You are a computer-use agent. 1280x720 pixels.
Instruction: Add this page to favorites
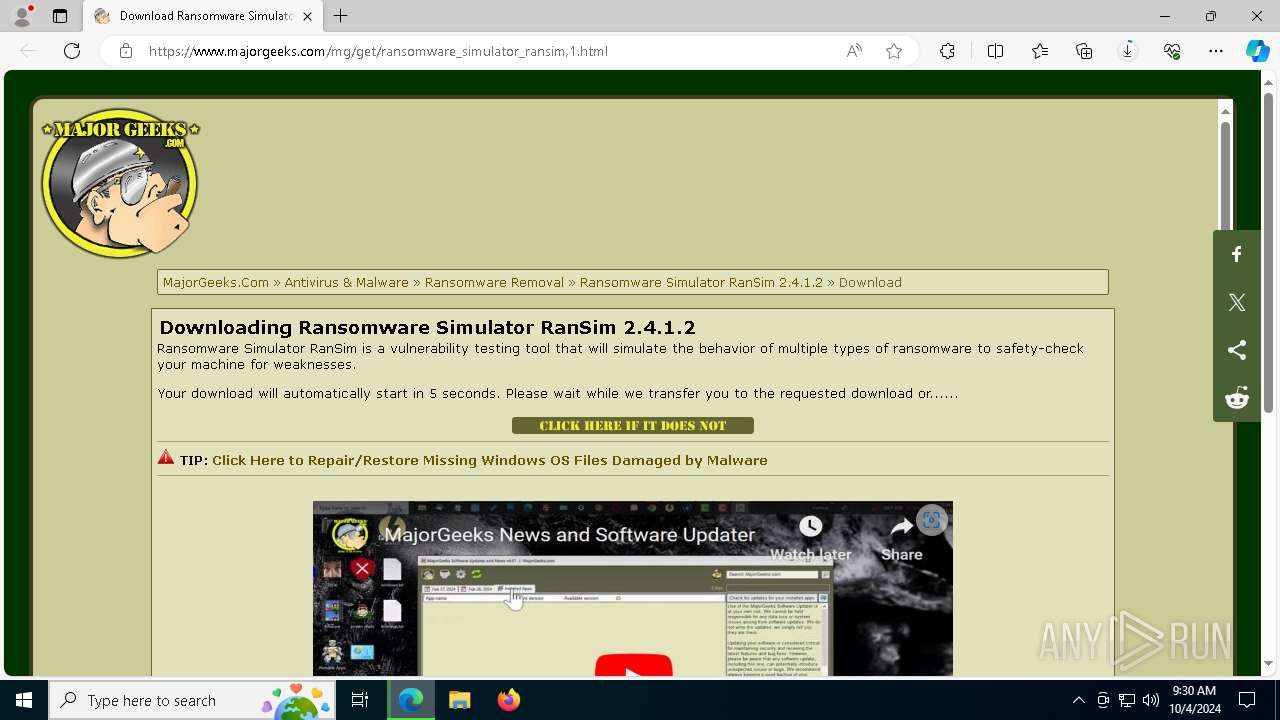coord(894,51)
